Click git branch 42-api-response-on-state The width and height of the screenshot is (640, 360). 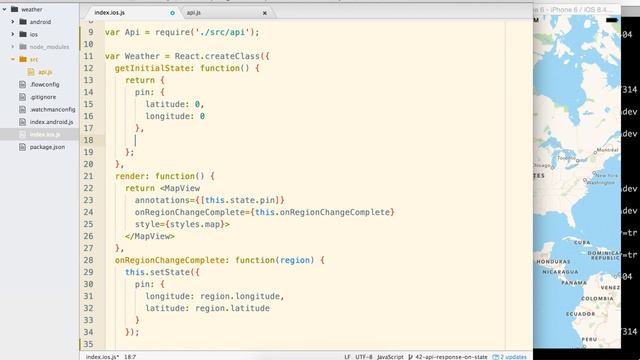451,357
